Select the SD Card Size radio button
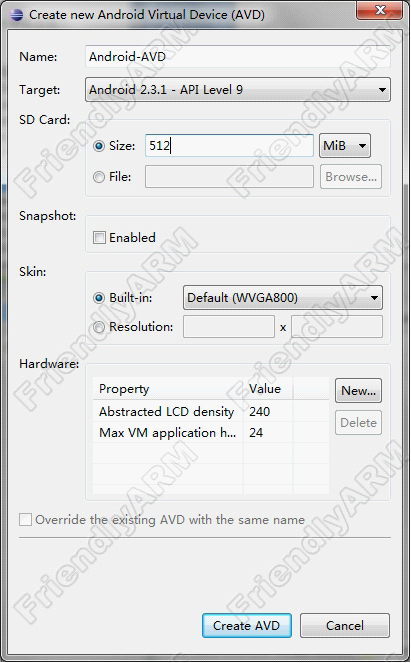Screen dimensions: 411x663 (99, 146)
